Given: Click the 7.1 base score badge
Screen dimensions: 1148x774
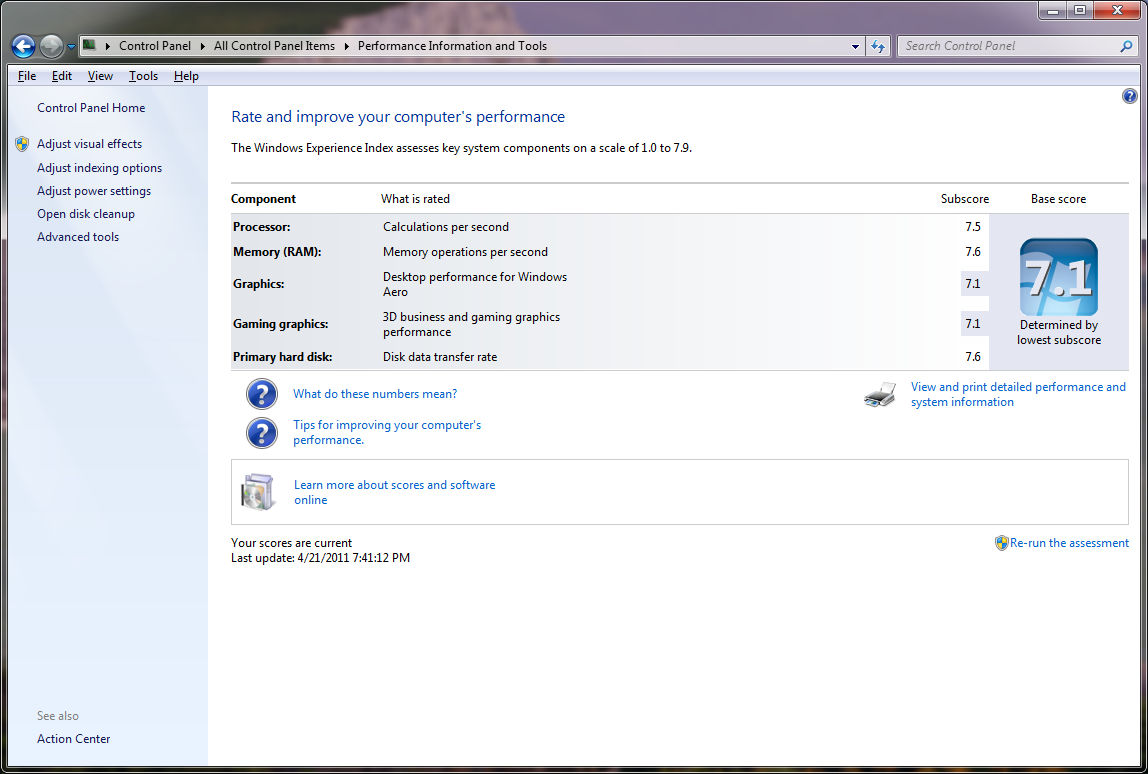Looking at the screenshot, I should pyautogui.click(x=1059, y=277).
